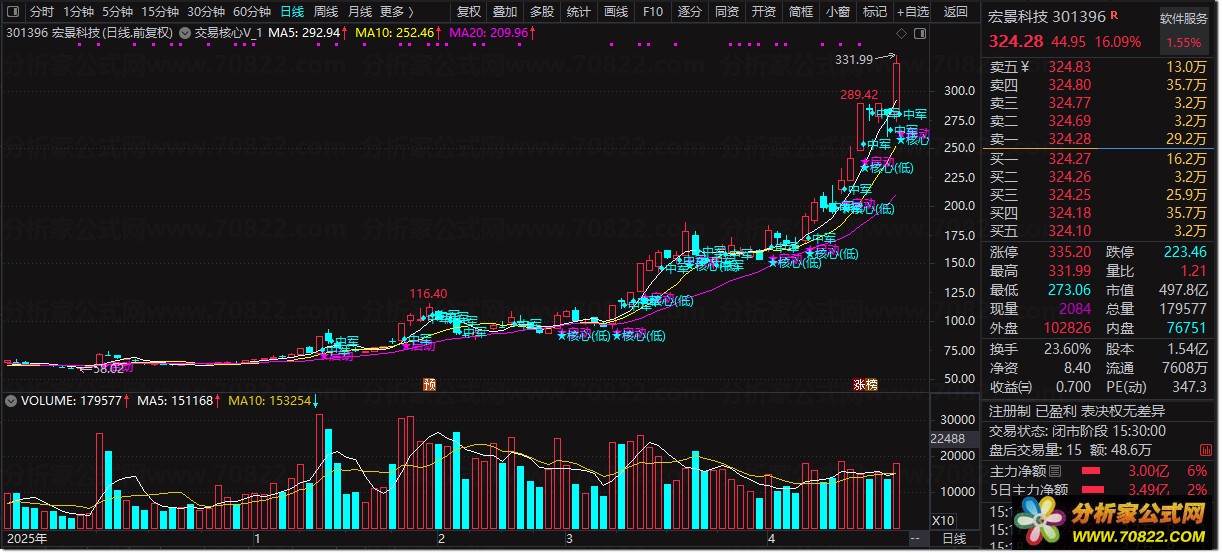
Task: Select the 1分钟 period tab
Action: point(79,12)
